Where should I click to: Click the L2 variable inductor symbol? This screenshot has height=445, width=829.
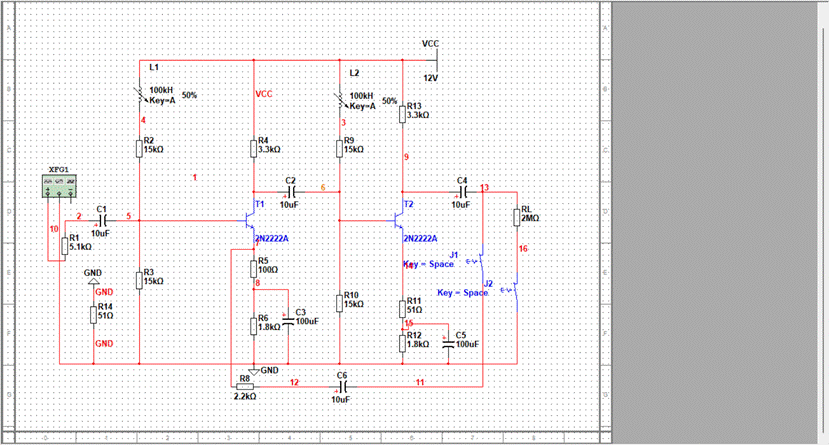point(340,100)
